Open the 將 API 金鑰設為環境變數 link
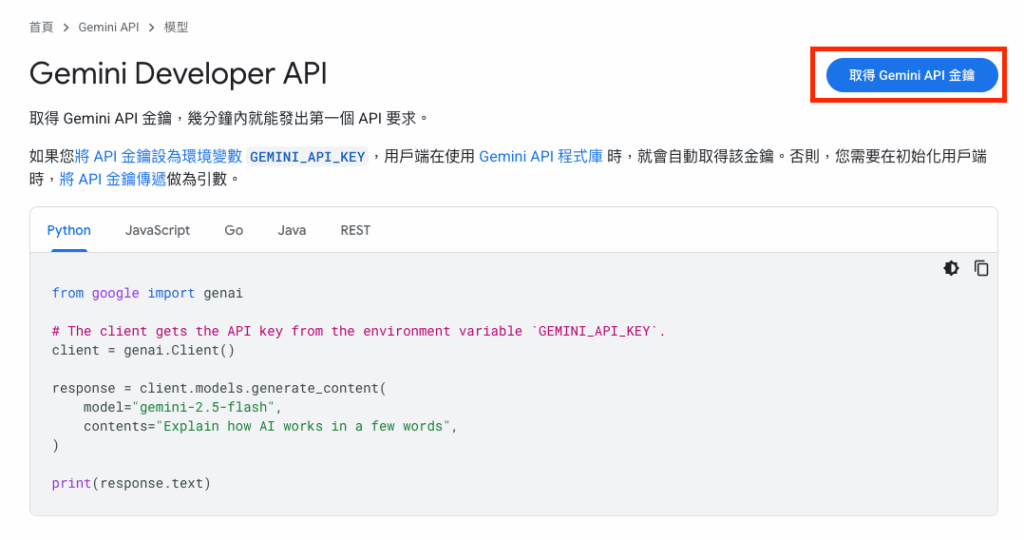1024x540 pixels. click(159, 157)
